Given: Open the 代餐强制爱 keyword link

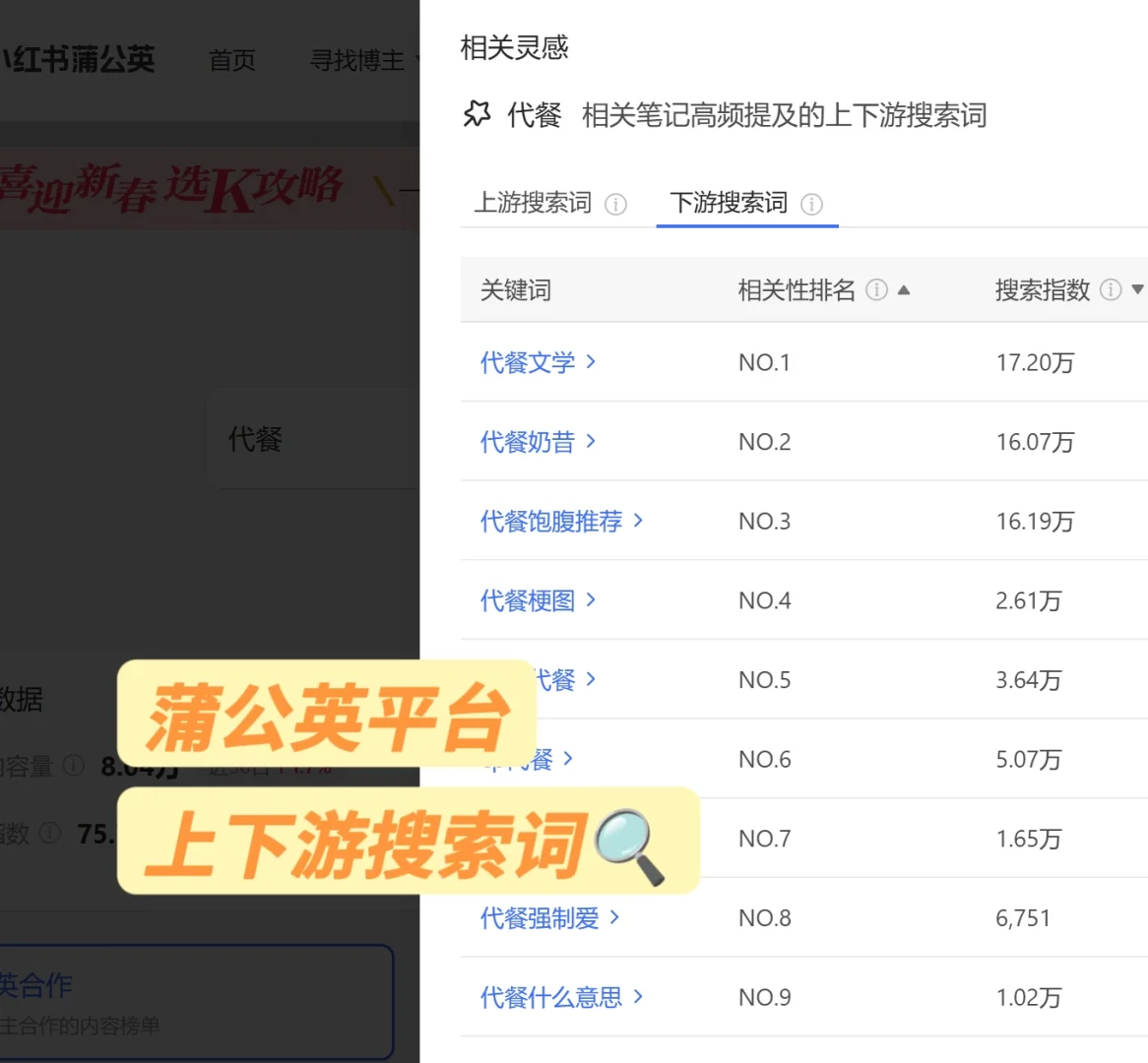Looking at the screenshot, I should point(540,918).
